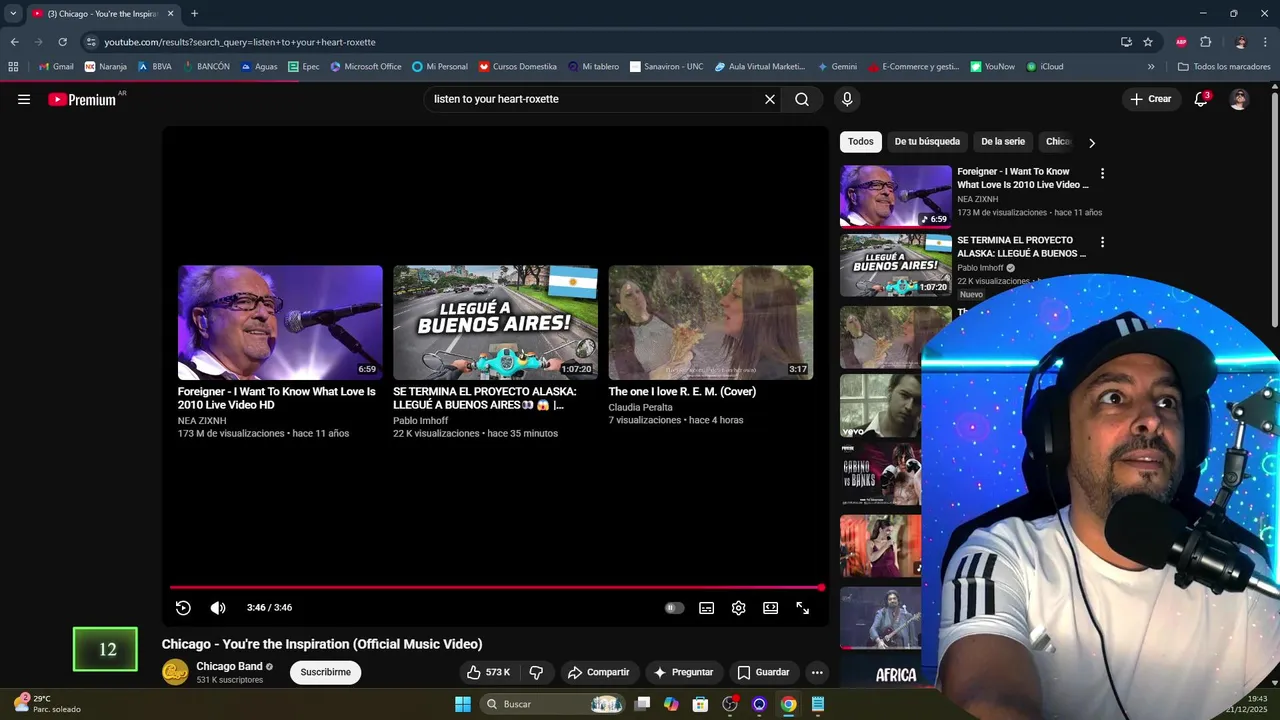Open the BBVA bookmark

pos(154,67)
